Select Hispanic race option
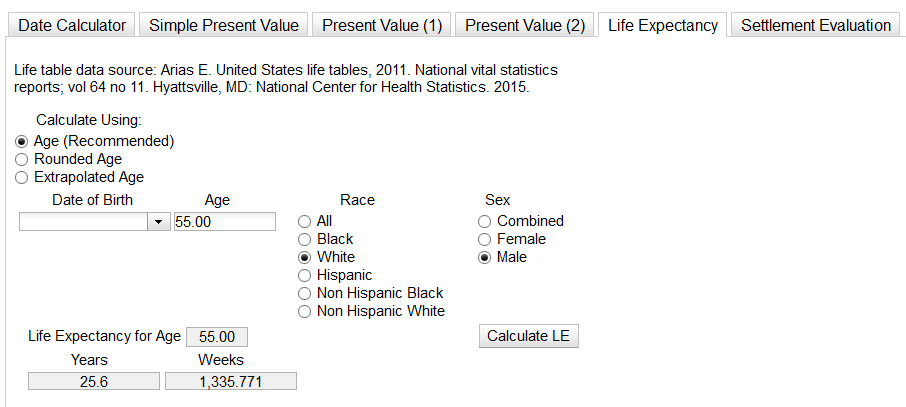Image resolution: width=906 pixels, height=407 pixels. pos(305,275)
